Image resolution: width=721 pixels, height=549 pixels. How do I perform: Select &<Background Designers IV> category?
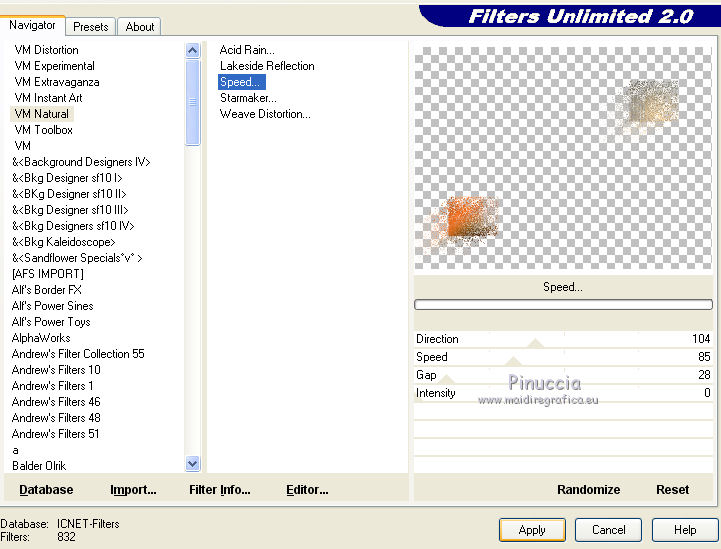tap(81, 162)
